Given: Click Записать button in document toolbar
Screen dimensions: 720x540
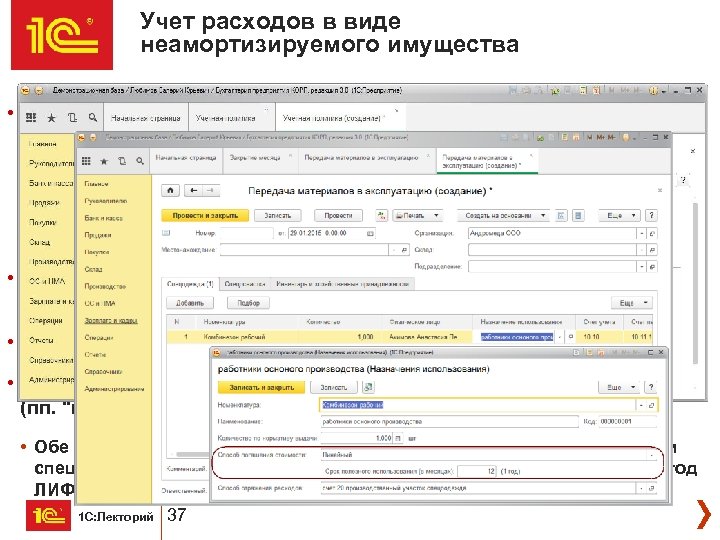Looking at the screenshot, I should 277,215.
